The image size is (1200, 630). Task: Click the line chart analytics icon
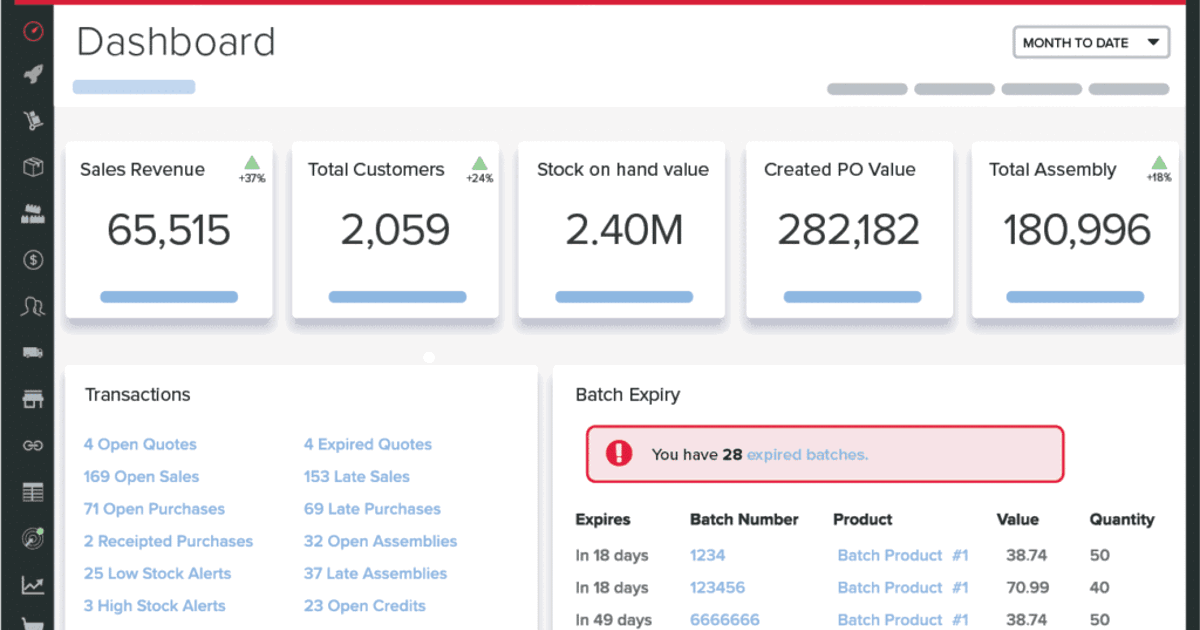(x=31, y=585)
